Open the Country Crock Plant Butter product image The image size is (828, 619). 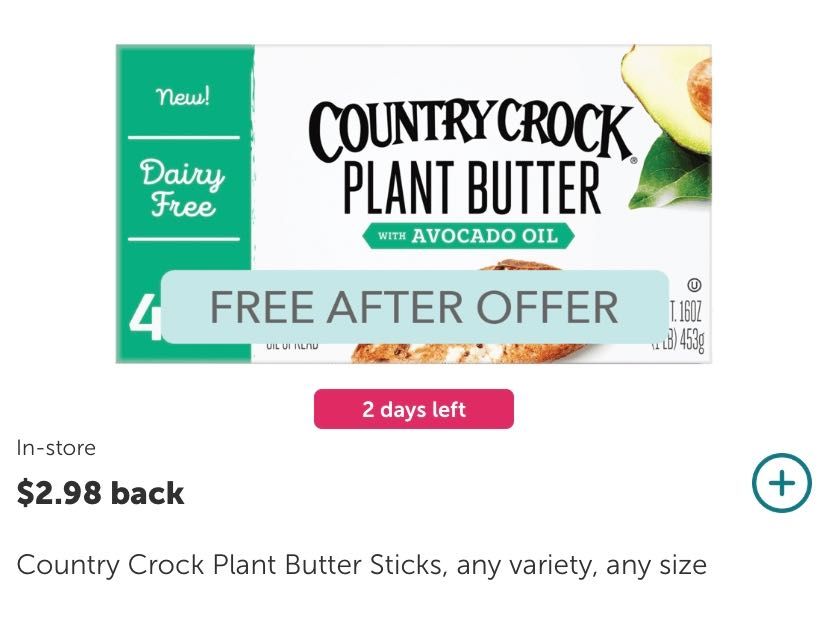pyautogui.click(x=413, y=204)
